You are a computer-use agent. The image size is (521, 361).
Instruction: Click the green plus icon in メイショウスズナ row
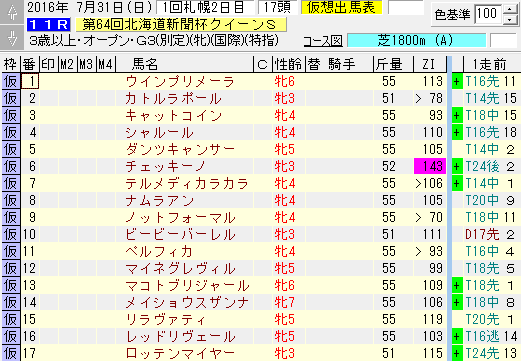(457, 302)
